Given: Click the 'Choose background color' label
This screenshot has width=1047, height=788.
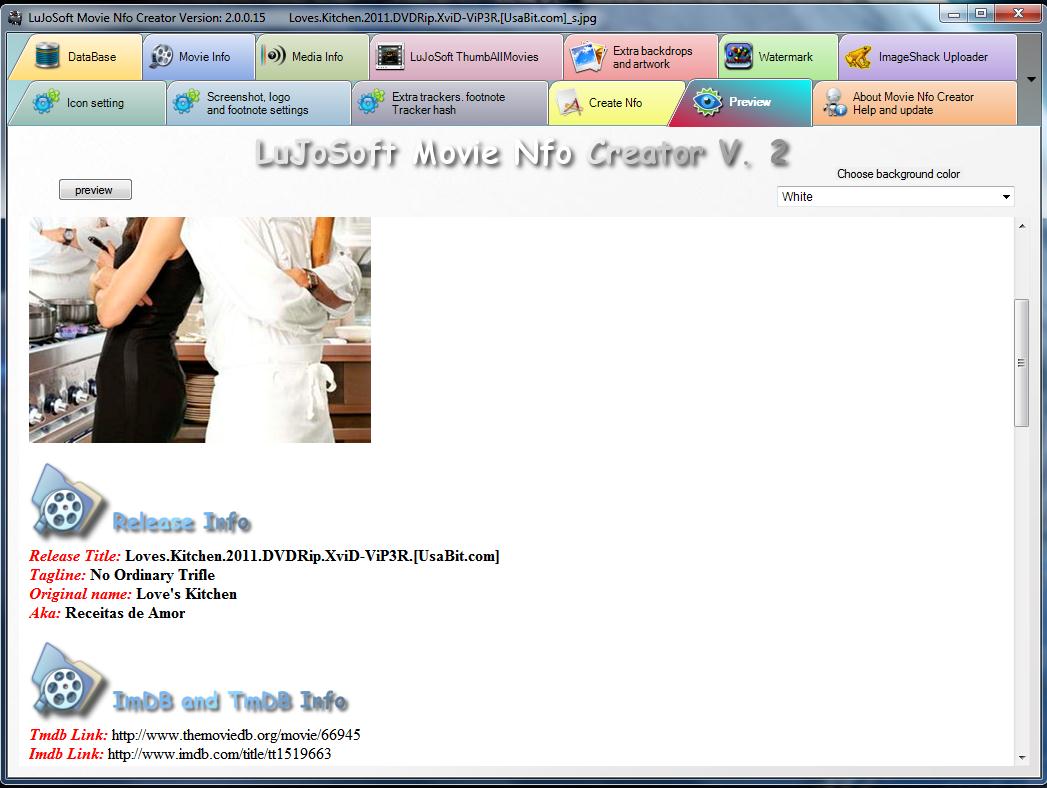Looking at the screenshot, I should (898, 174).
